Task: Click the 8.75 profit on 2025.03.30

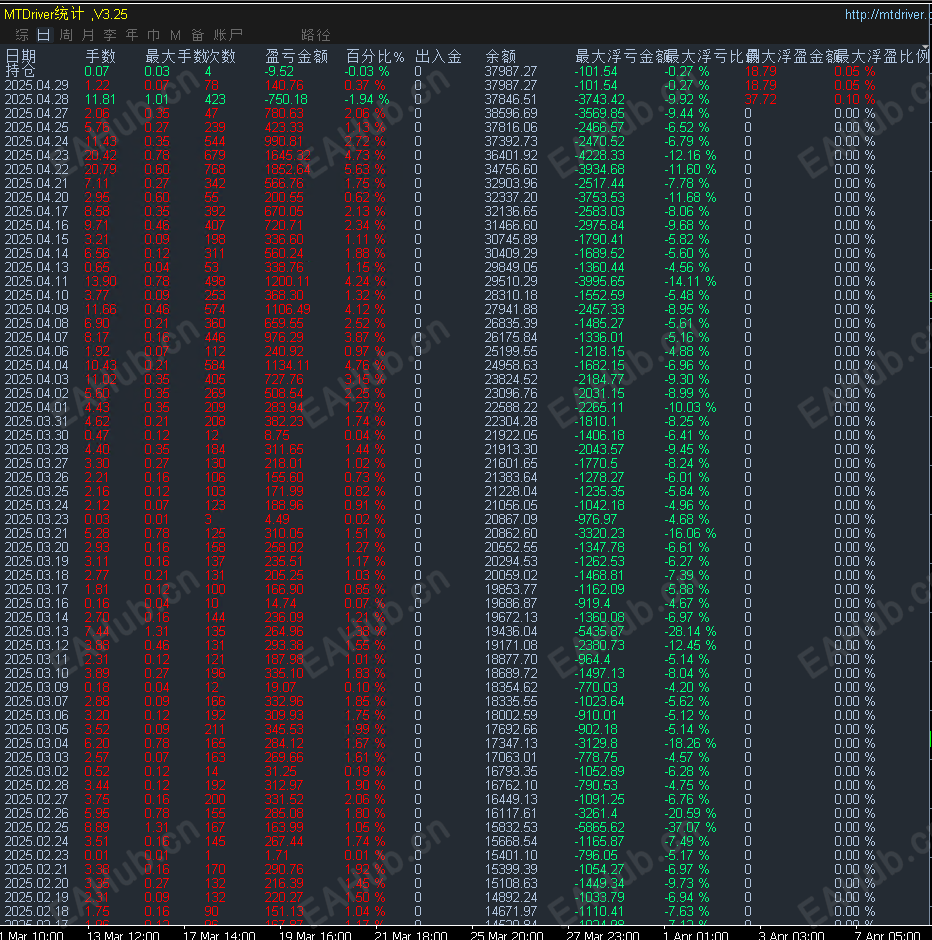Action: coord(277,435)
